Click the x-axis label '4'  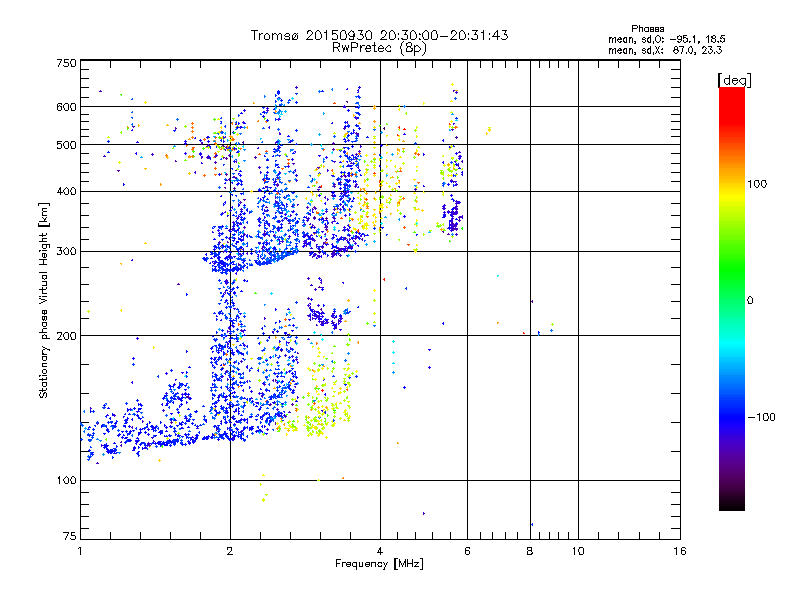tap(380, 551)
